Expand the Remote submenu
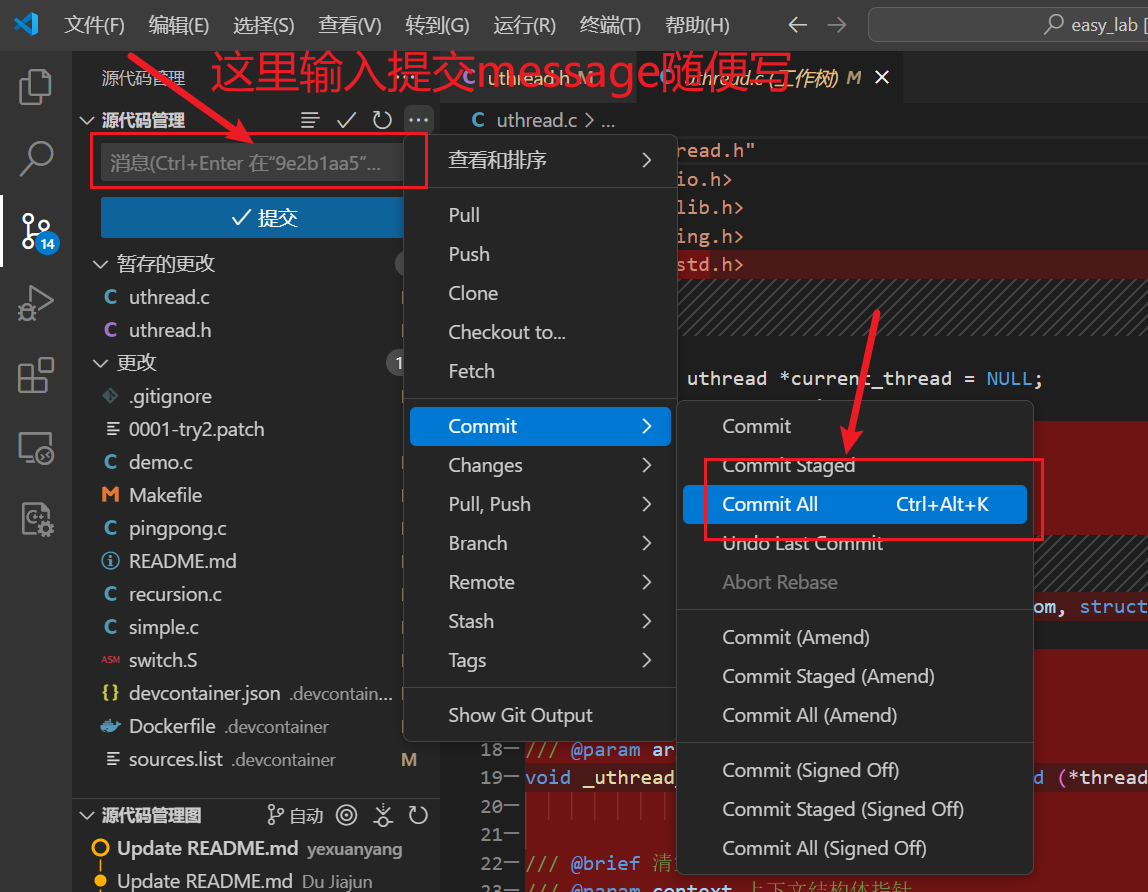 click(540, 582)
